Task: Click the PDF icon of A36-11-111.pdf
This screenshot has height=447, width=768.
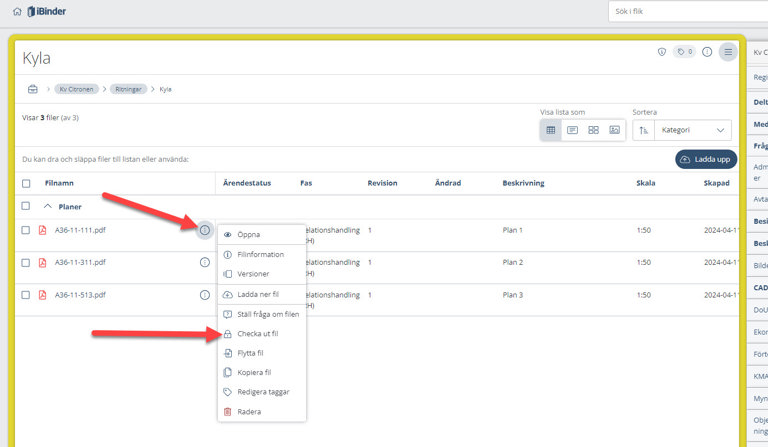Action: (x=43, y=230)
